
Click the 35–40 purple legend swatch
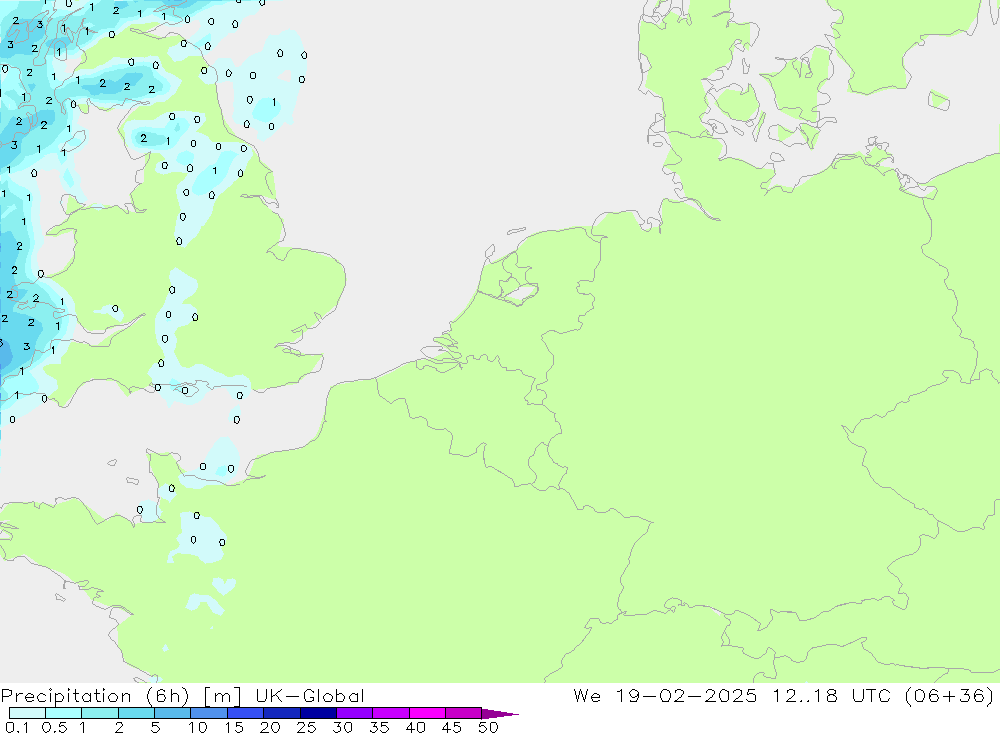point(391,713)
